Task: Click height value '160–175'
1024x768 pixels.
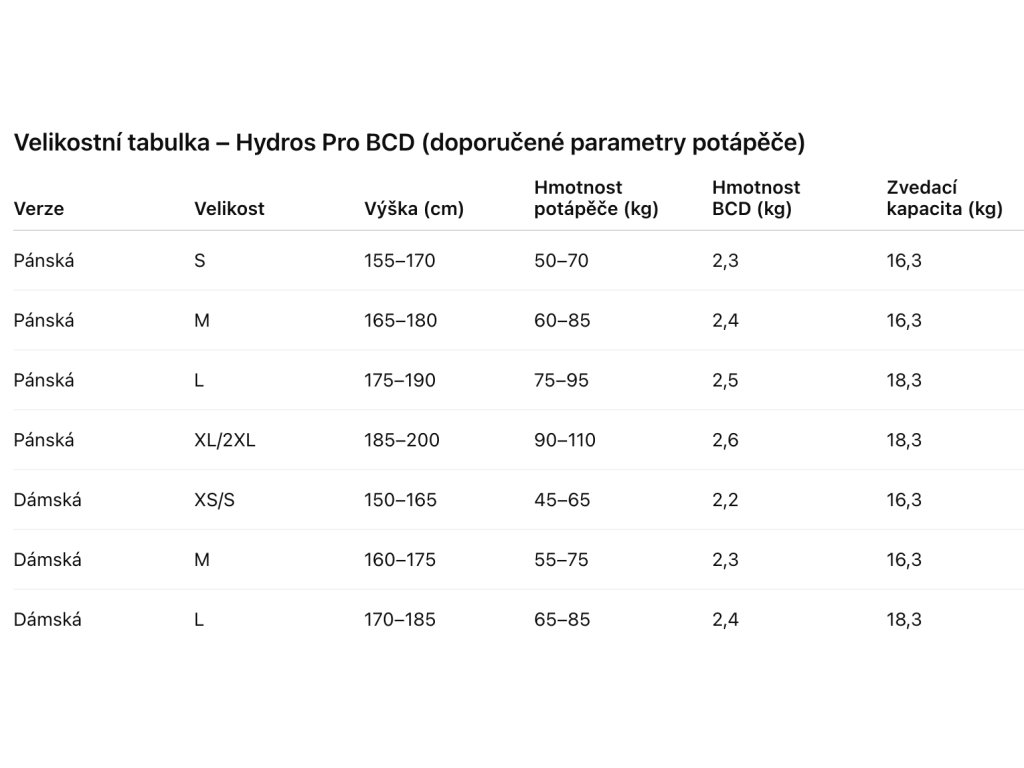Action: click(400, 560)
